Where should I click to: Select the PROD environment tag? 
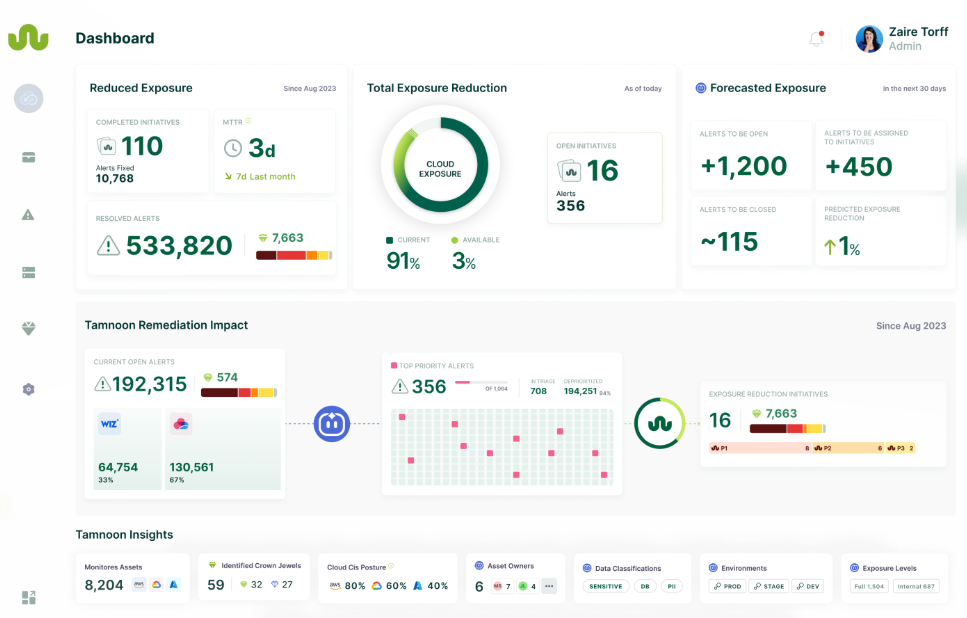click(x=727, y=586)
